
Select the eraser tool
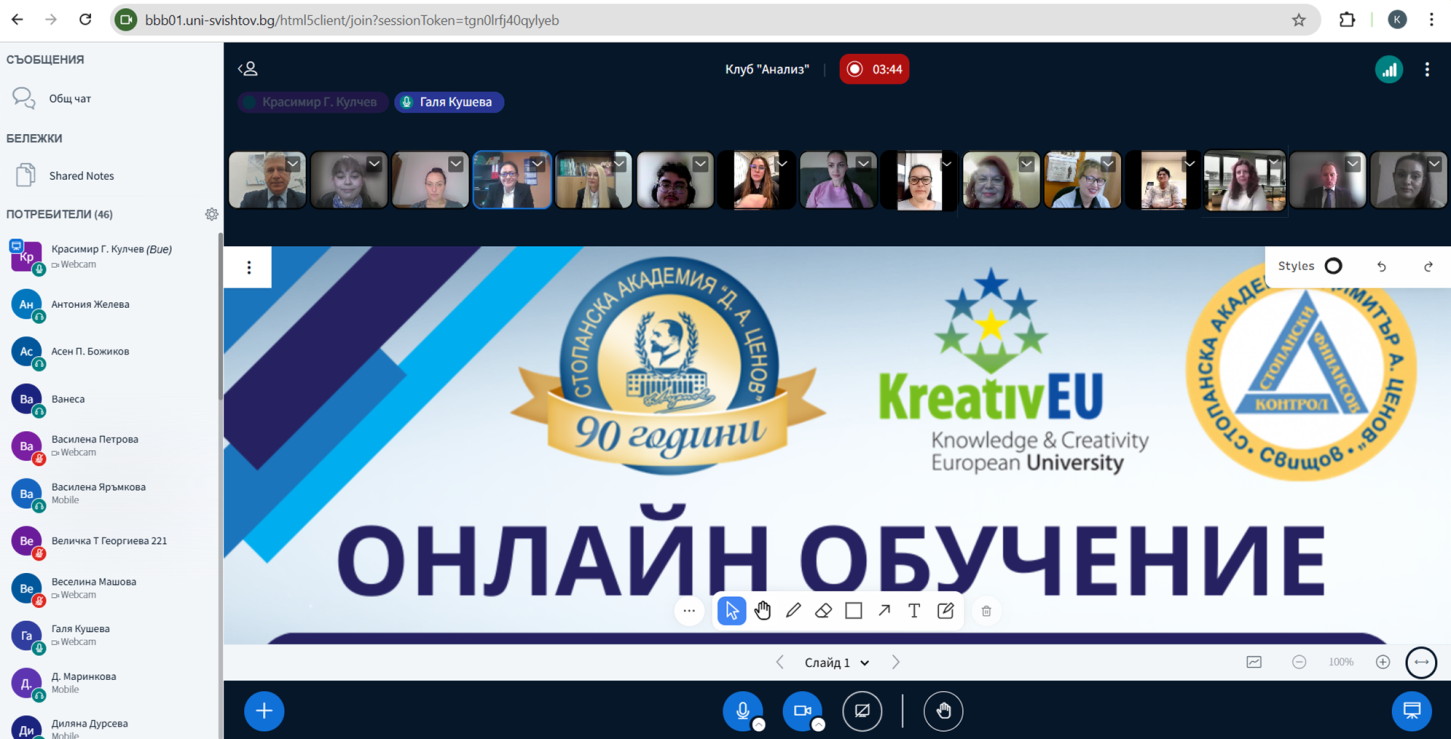click(x=823, y=610)
